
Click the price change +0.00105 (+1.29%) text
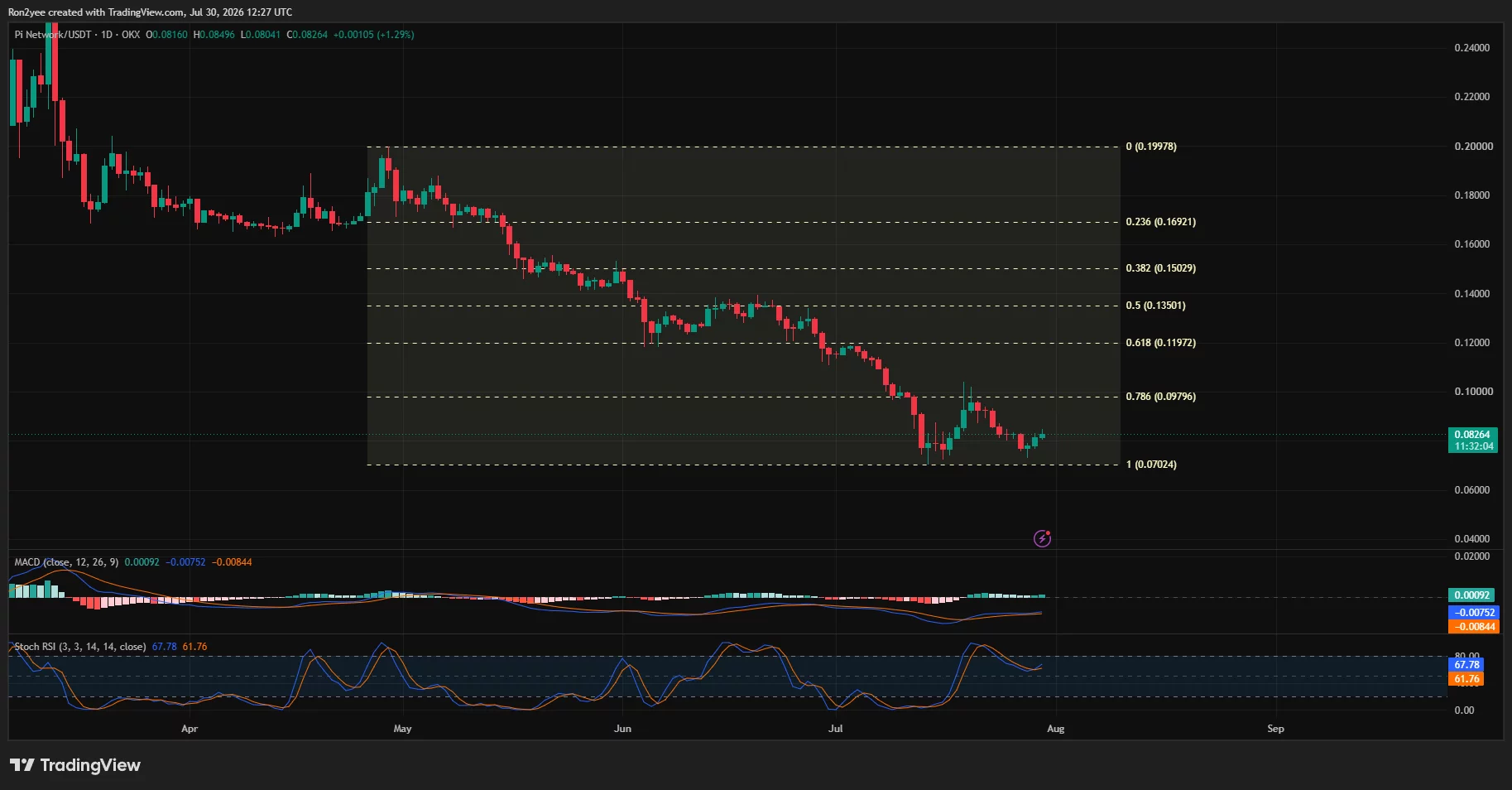pyautogui.click(x=373, y=35)
